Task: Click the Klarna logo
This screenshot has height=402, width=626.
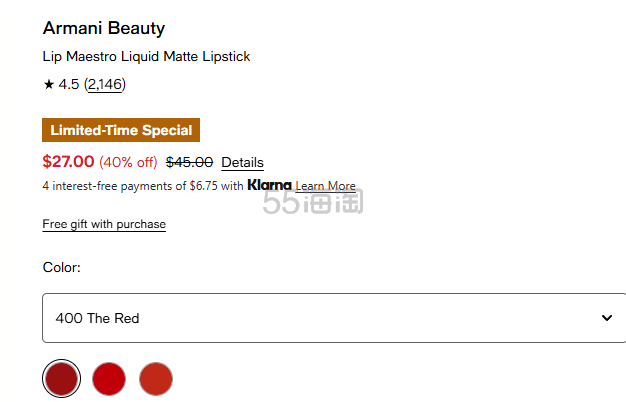Action: 269,185
